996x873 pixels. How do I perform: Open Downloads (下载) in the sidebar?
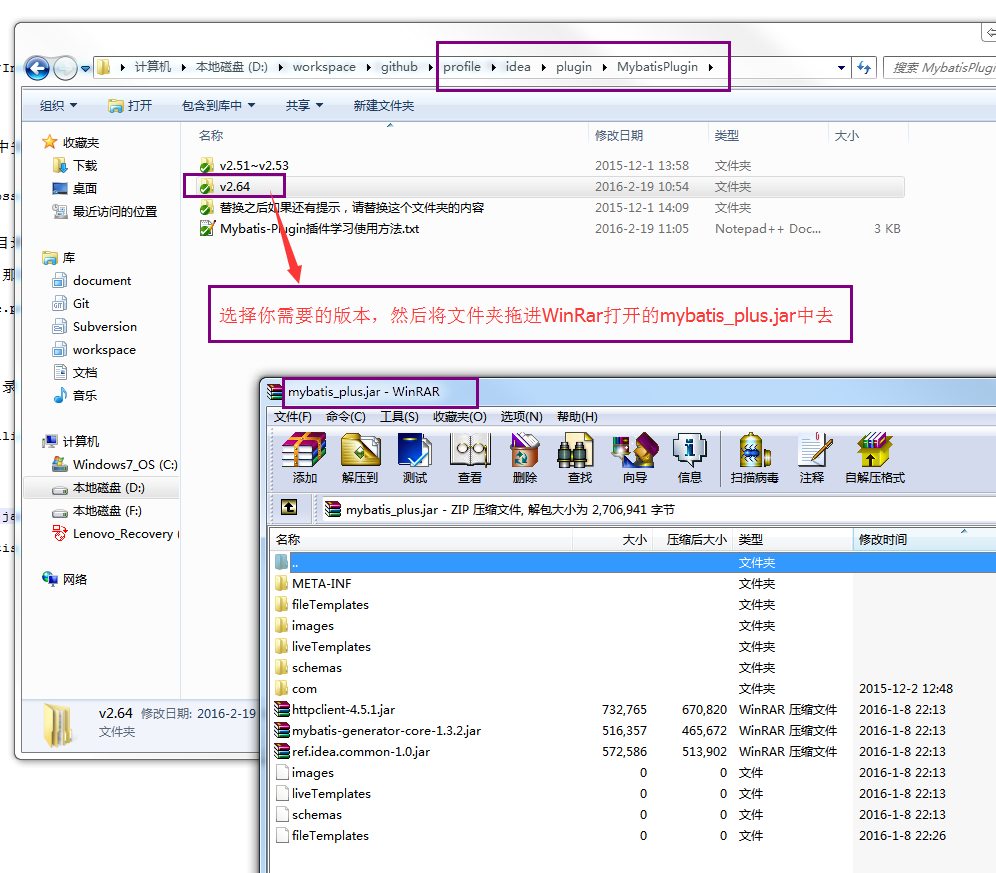point(75,165)
